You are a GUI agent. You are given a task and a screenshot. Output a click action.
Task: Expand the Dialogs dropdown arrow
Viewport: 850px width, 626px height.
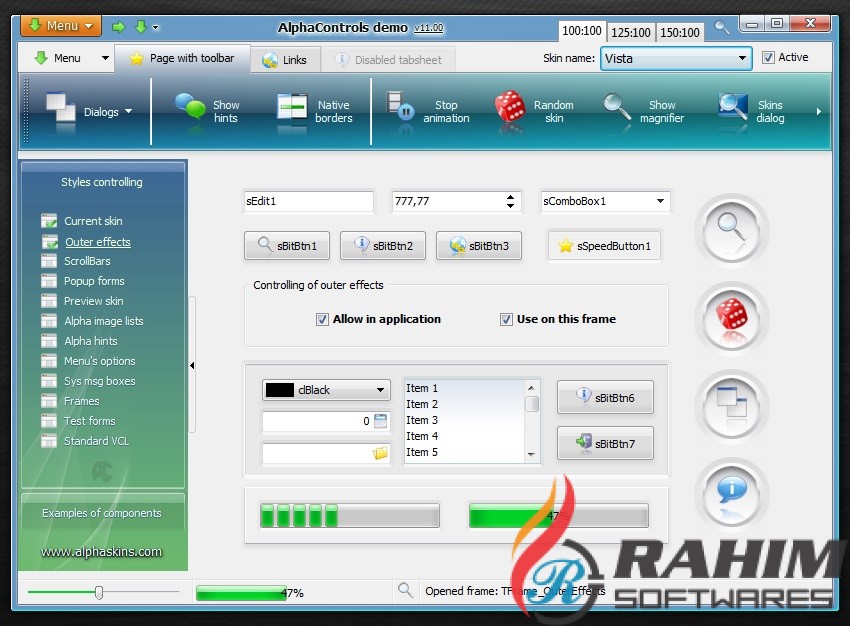(x=128, y=111)
